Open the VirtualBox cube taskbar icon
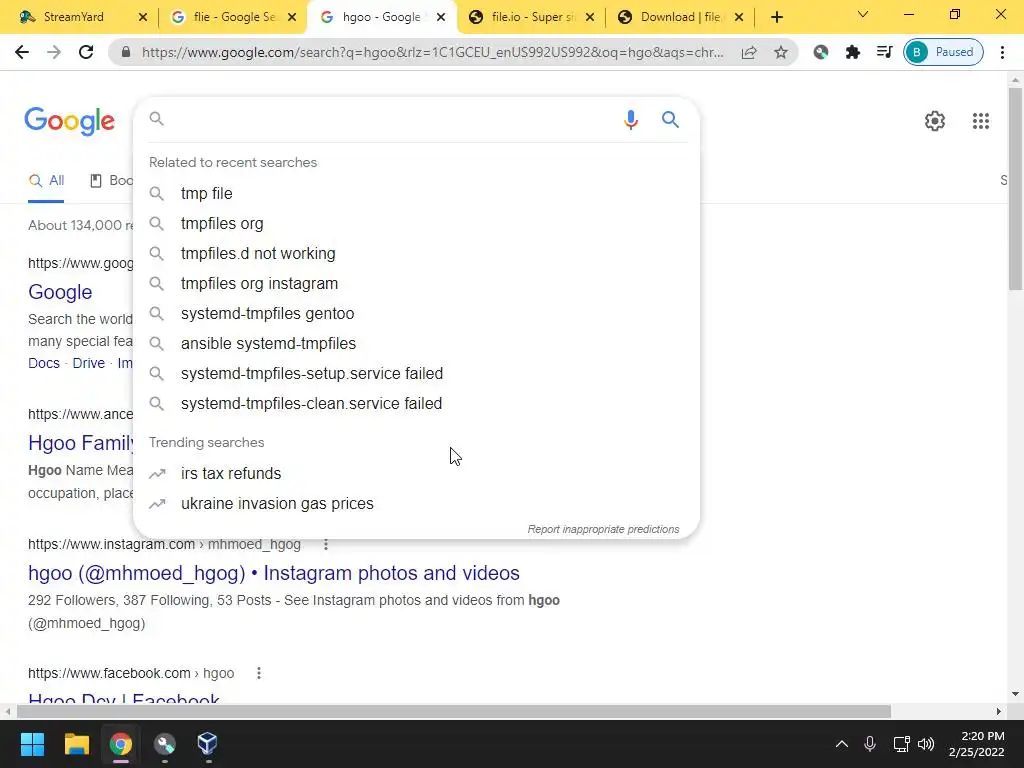 pyautogui.click(x=207, y=744)
